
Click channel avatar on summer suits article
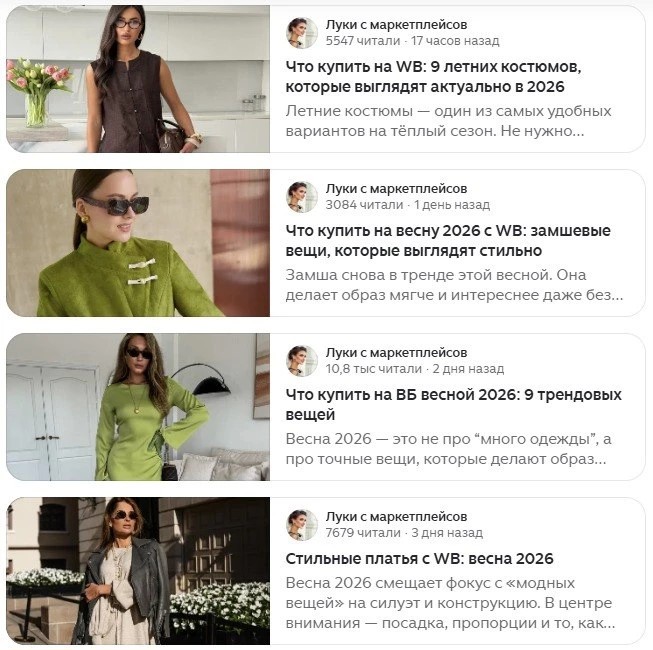point(302,33)
